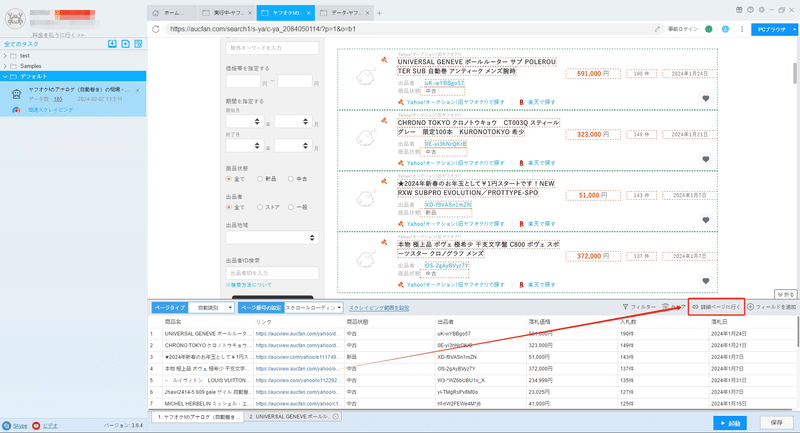The height and width of the screenshot is (433, 800).
Task: Switch to the ホーム tab
Action: (172, 13)
